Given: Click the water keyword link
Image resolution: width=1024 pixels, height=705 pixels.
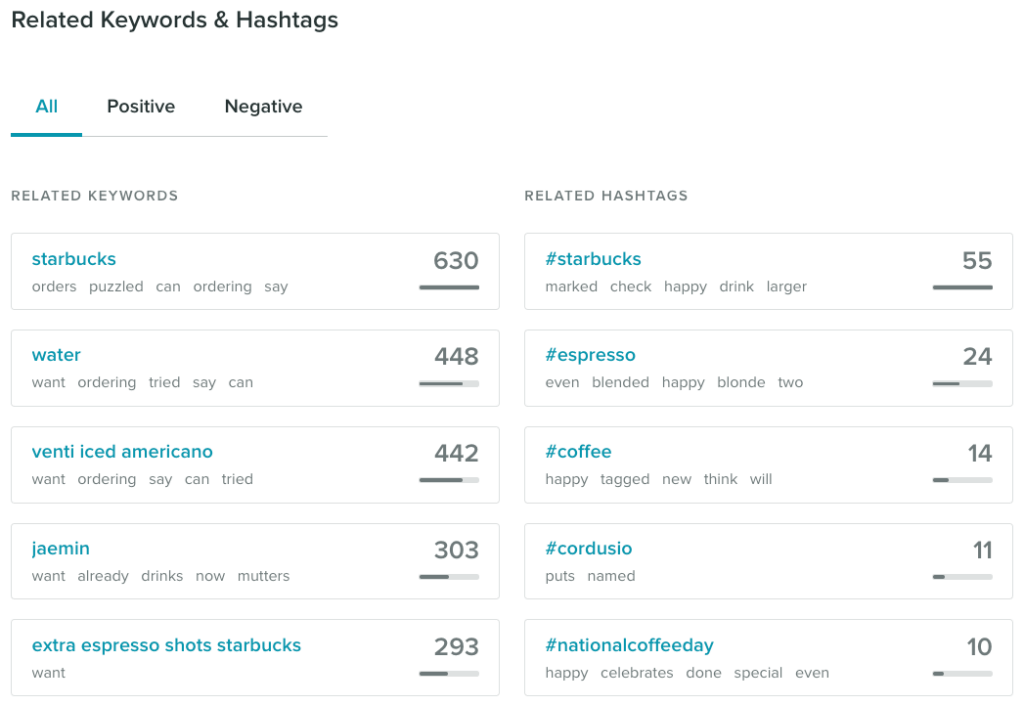Looking at the screenshot, I should pyautogui.click(x=56, y=355).
